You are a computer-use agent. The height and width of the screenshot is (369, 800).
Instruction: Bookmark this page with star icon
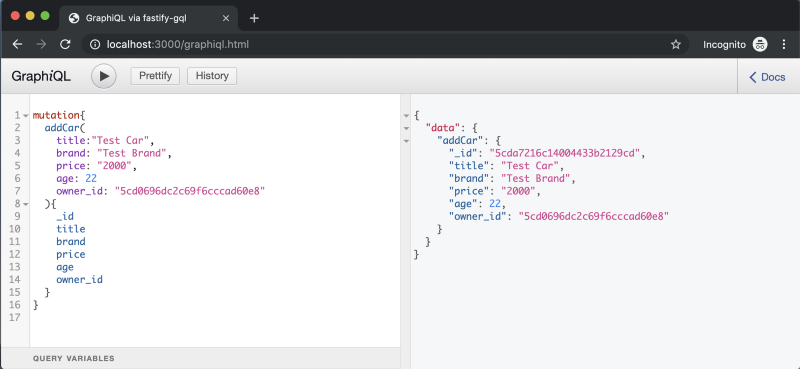[676, 44]
